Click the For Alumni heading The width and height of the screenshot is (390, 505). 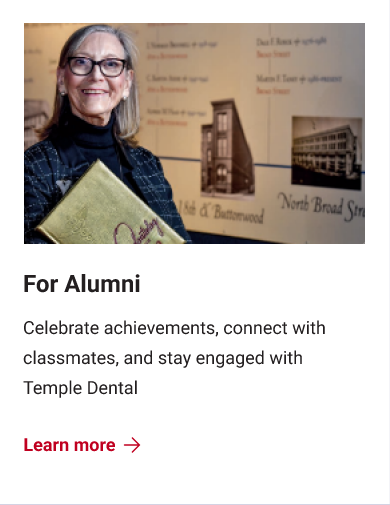click(82, 284)
